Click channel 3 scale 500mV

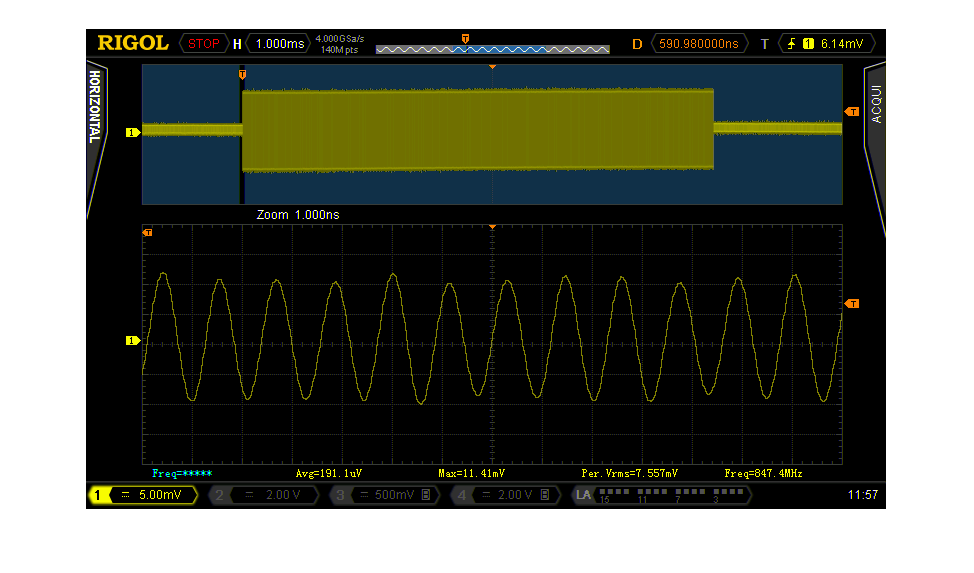[394, 495]
